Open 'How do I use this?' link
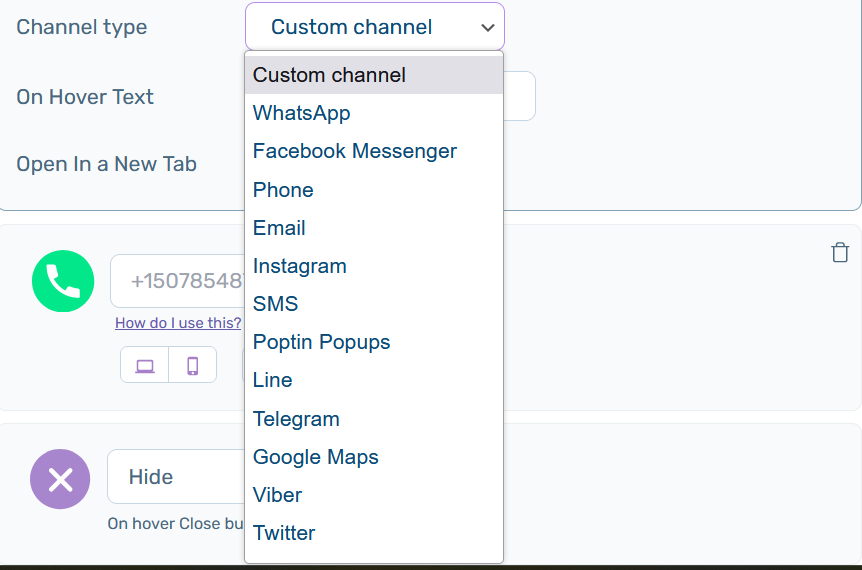This screenshot has width=862, height=570. point(178,323)
